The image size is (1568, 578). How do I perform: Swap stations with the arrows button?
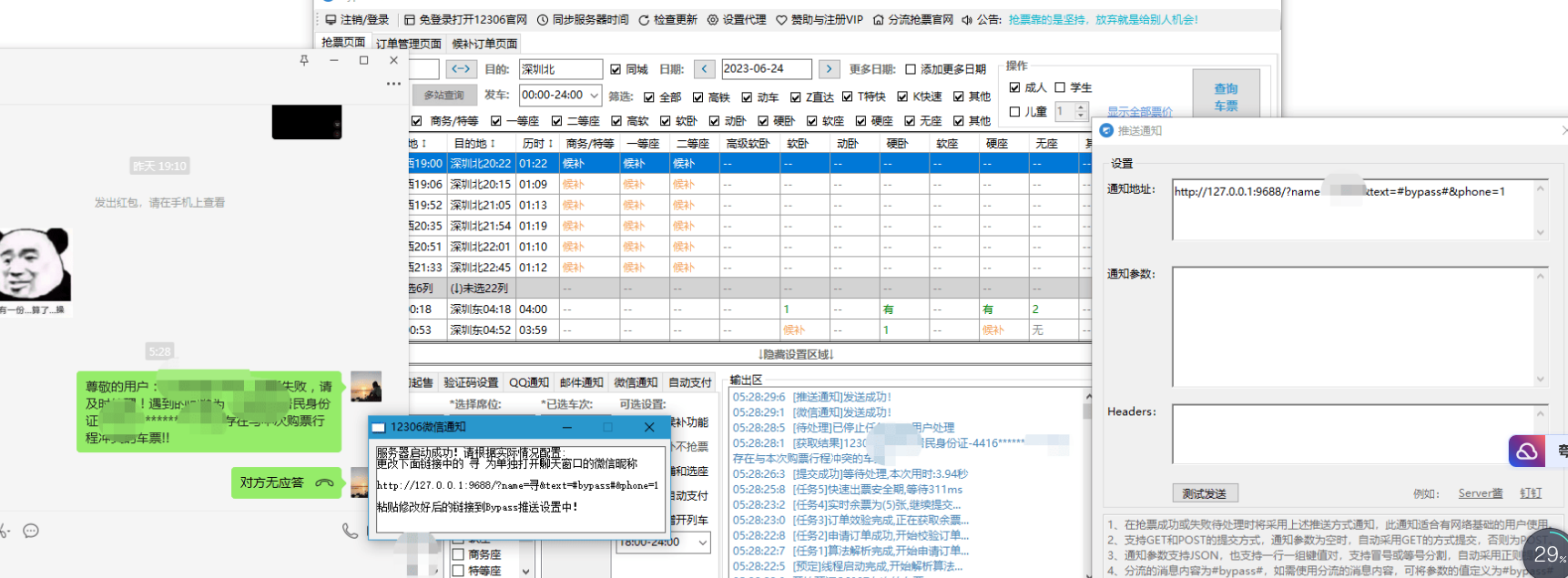(x=461, y=69)
